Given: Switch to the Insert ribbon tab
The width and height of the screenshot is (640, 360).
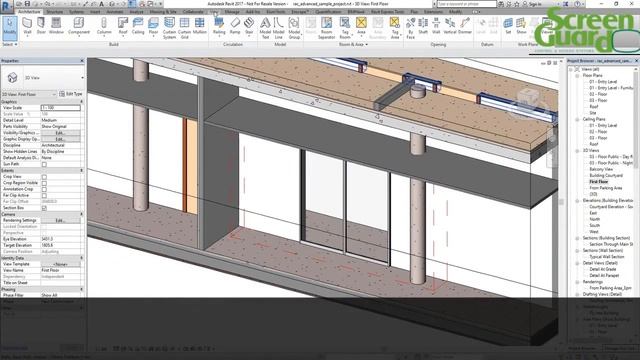Looking at the screenshot, I should click(95, 12).
